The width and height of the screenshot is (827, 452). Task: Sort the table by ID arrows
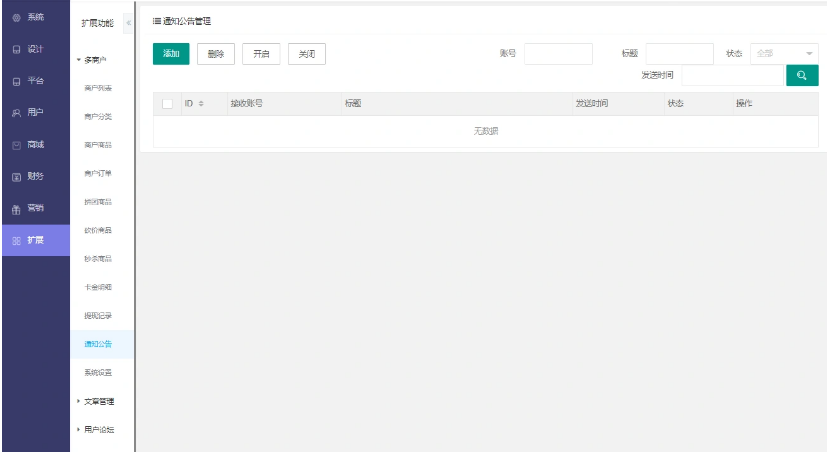[x=201, y=103]
